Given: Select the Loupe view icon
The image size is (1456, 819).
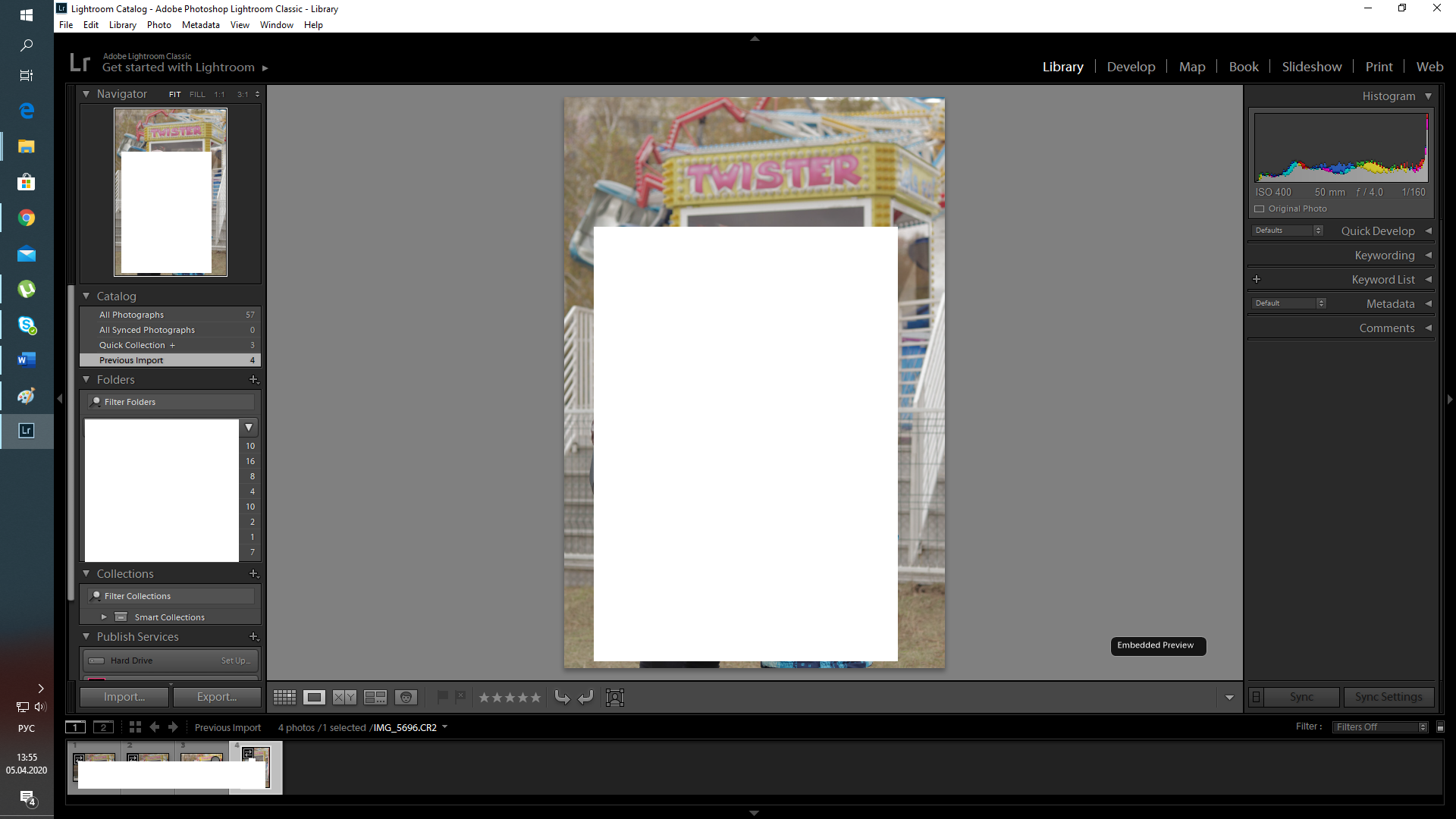Looking at the screenshot, I should [313, 697].
